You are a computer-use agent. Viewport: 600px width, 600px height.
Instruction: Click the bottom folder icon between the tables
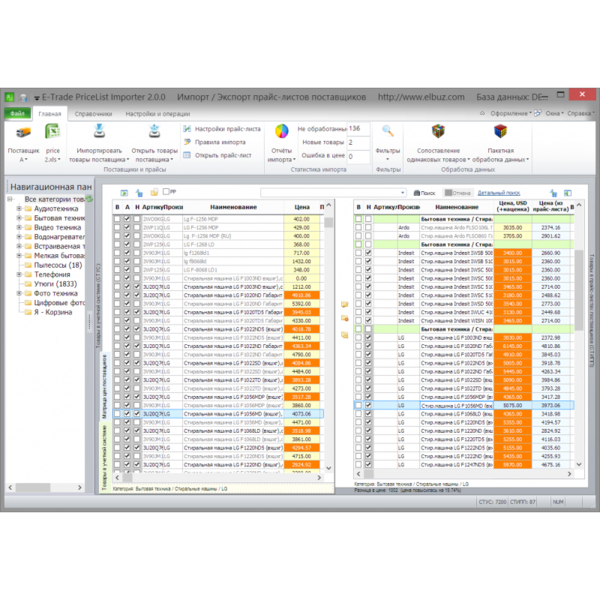click(345, 335)
